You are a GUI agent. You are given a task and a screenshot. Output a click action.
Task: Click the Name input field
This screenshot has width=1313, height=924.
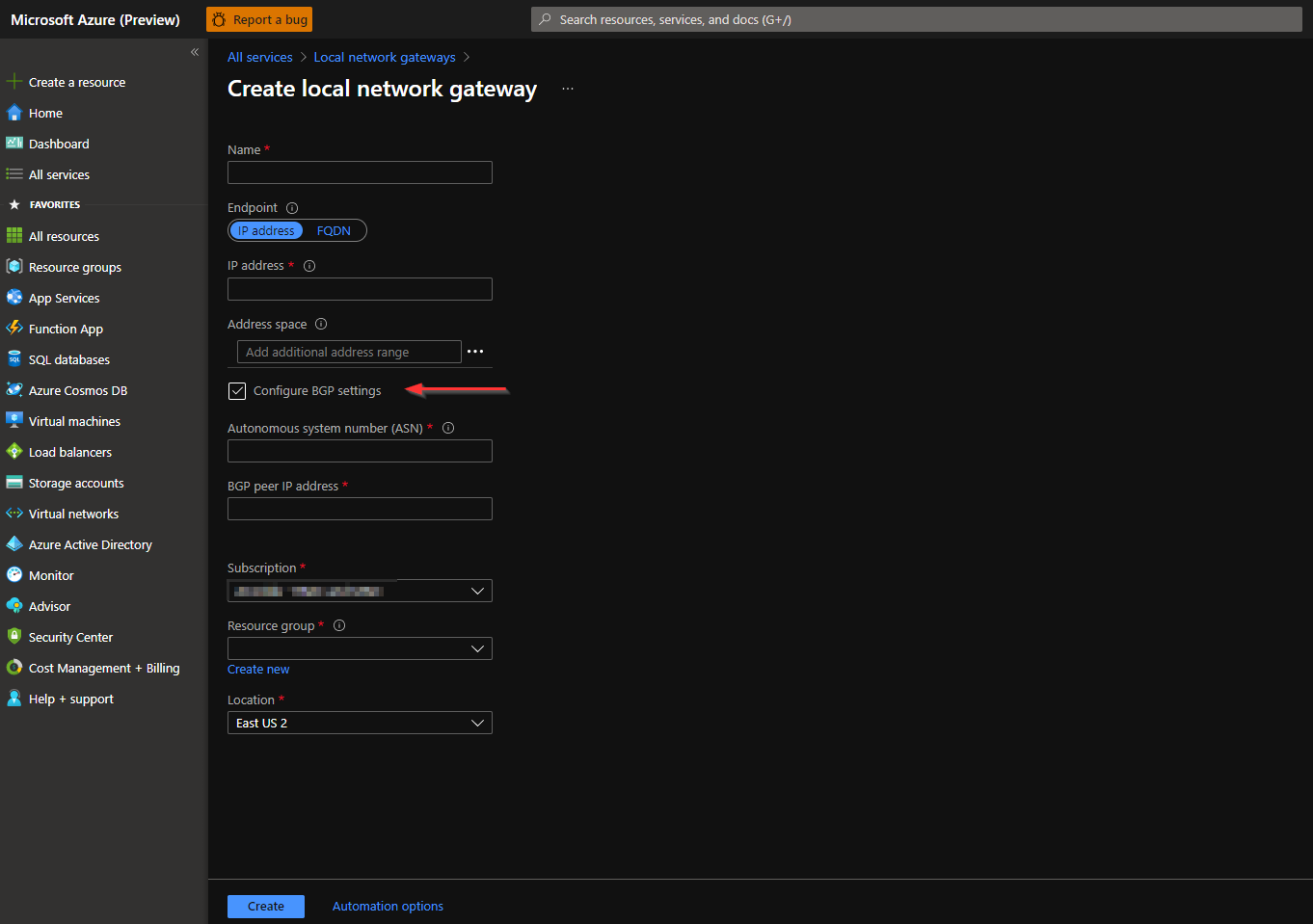click(x=360, y=172)
